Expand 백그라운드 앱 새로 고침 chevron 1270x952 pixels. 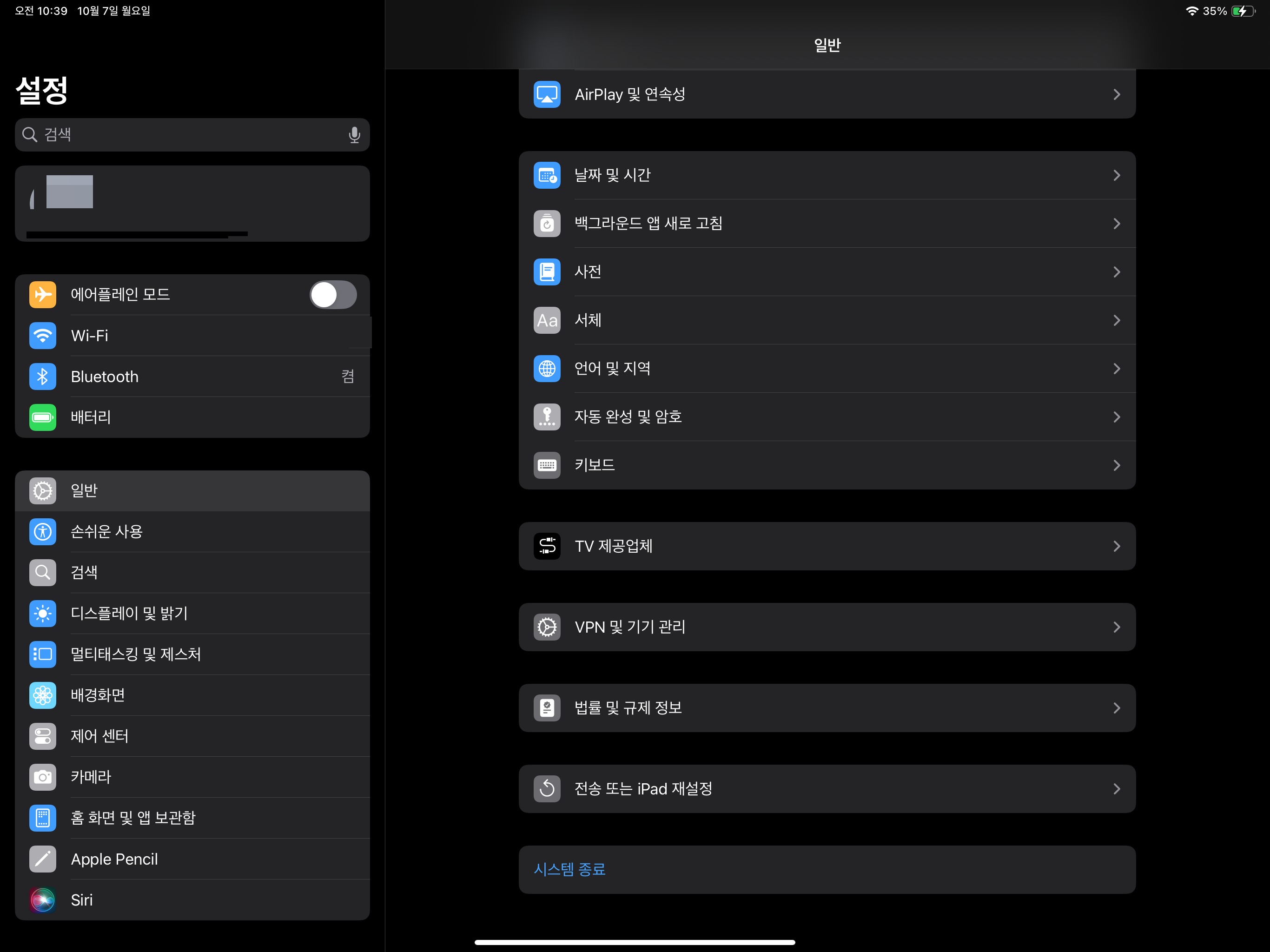[x=1116, y=224]
